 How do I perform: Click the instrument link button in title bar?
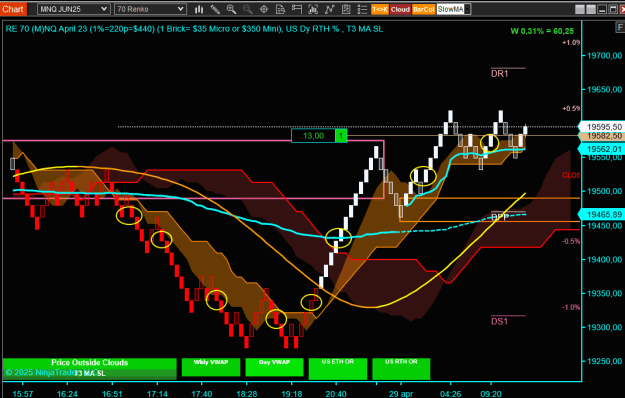[580, 9]
